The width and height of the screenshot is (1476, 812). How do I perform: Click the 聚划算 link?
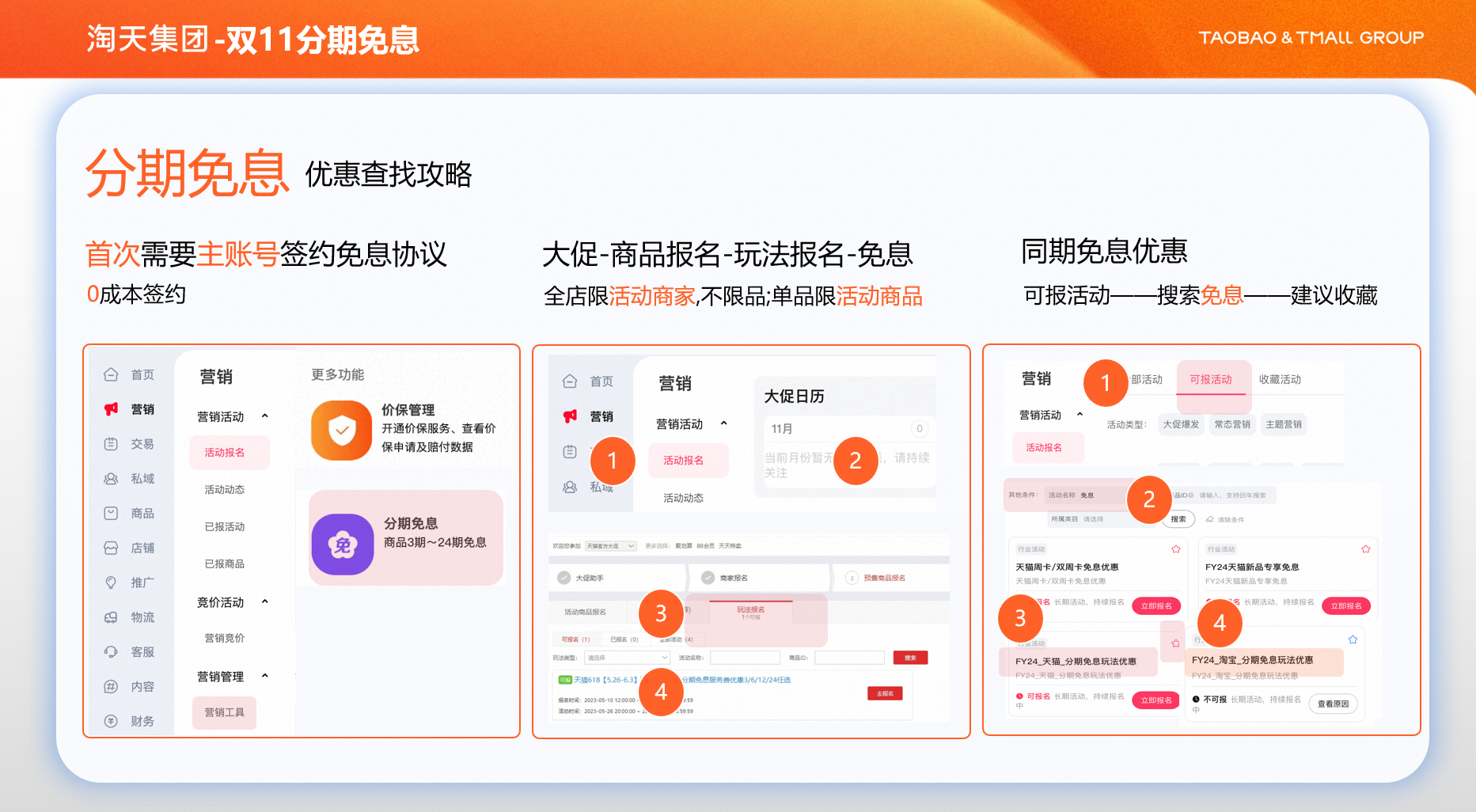click(x=684, y=546)
